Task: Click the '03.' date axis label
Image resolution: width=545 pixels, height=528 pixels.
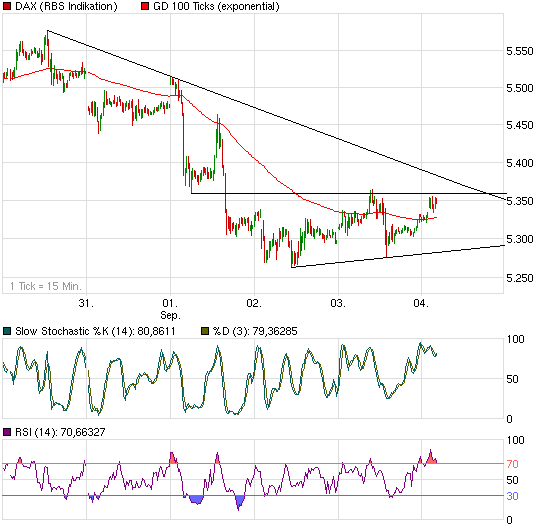Action: coord(338,303)
